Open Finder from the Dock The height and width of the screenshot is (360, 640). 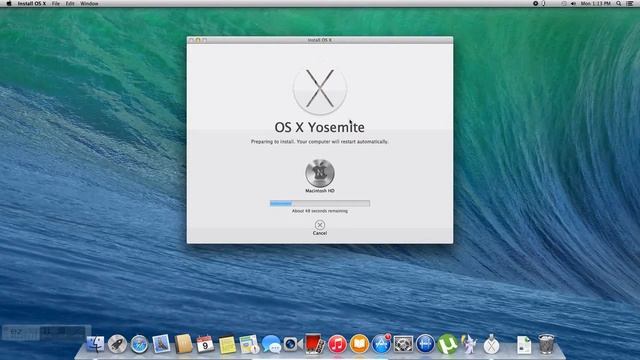(96, 344)
